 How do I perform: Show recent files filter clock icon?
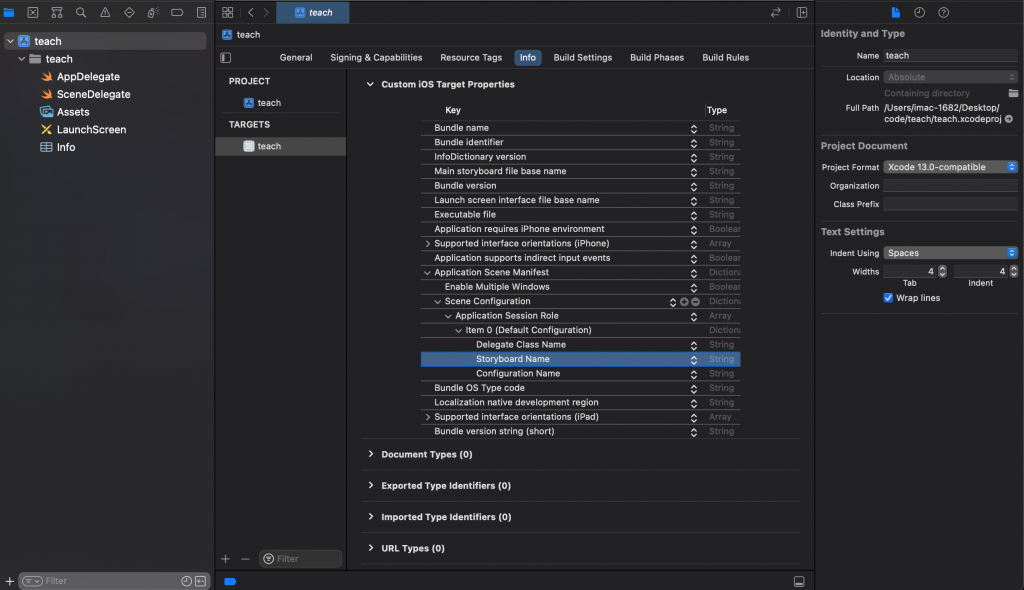click(x=186, y=581)
